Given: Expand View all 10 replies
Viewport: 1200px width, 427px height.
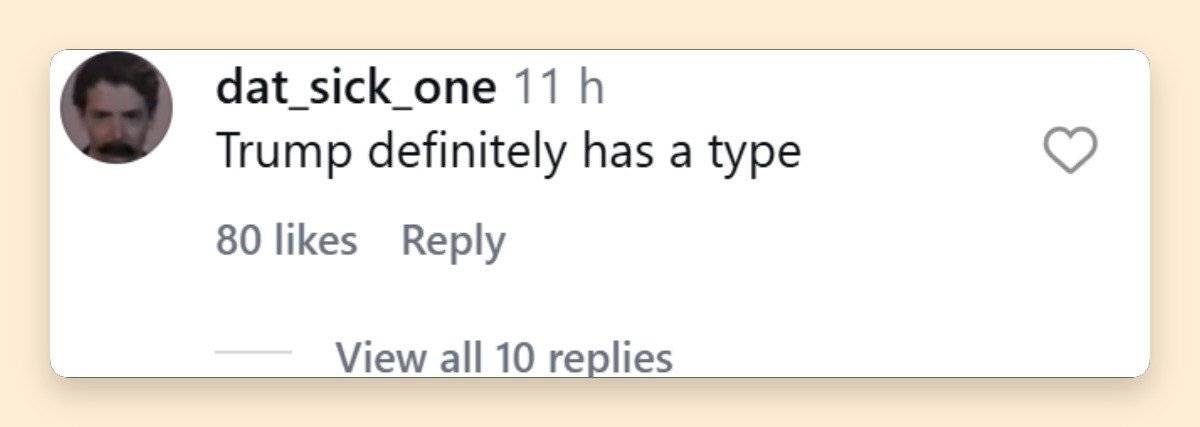Looking at the screenshot, I should click(504, 355).
